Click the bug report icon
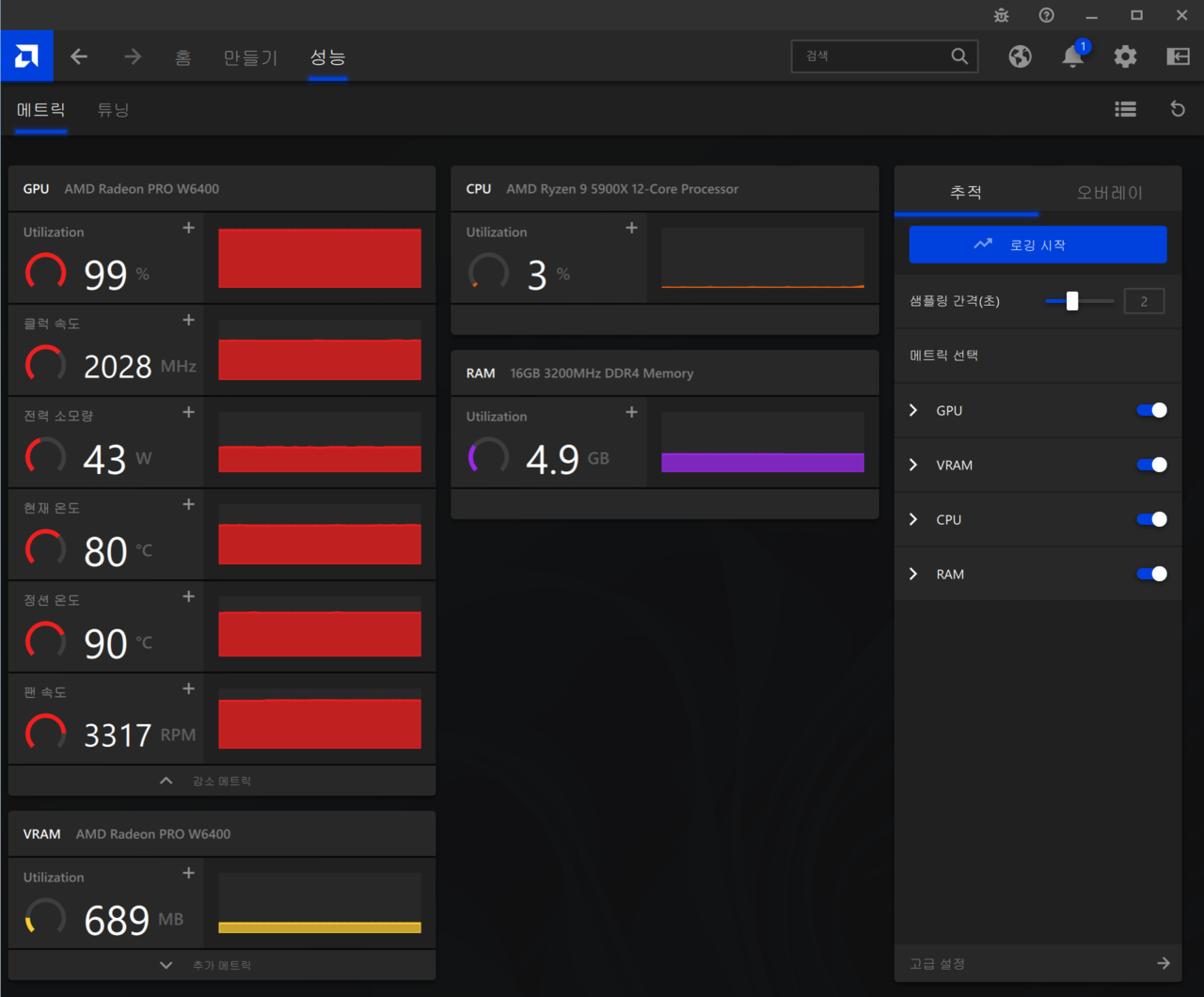Image resolution: width=1204 pixels, height=997 pixels. [1001, 15]
